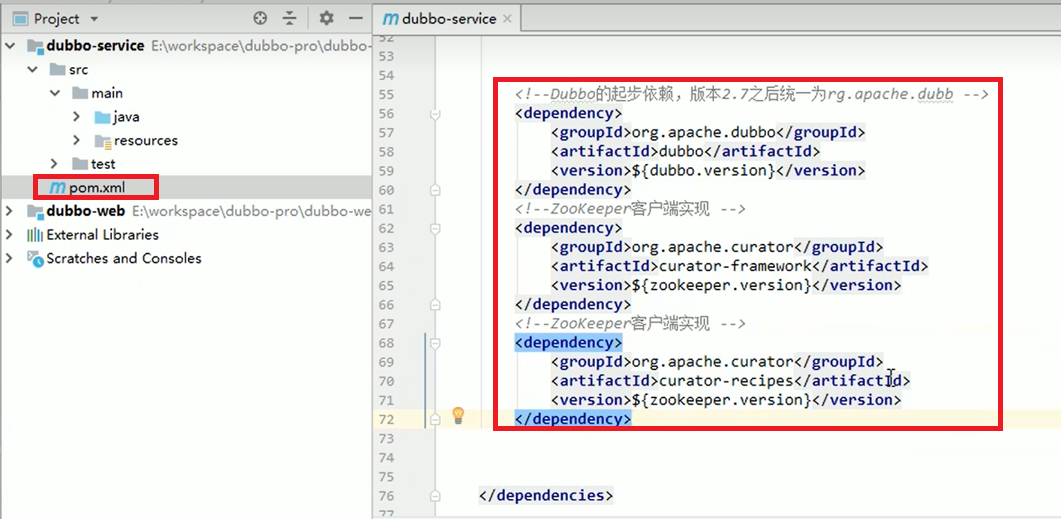Click on curator-recipes artifactId text
The width and height of the screenshot is (1061, 519).
tap(725, 381)
